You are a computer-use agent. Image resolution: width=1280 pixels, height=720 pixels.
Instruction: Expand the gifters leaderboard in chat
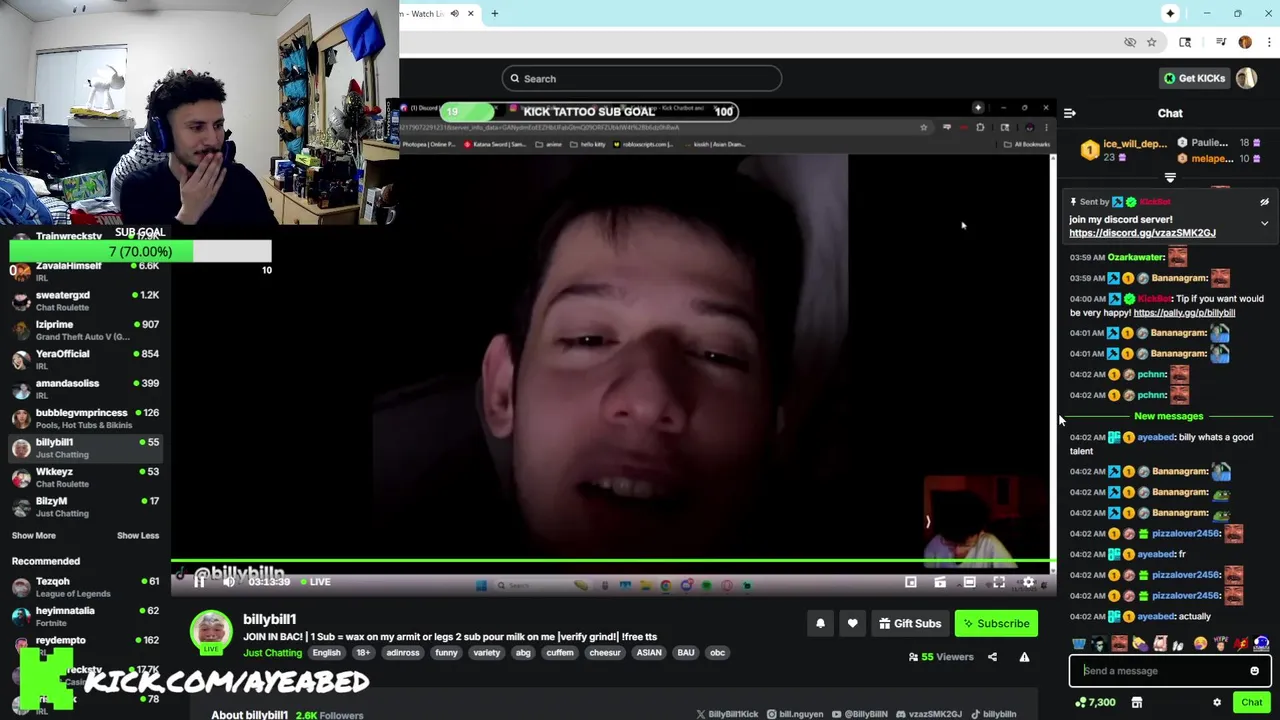1170,177
